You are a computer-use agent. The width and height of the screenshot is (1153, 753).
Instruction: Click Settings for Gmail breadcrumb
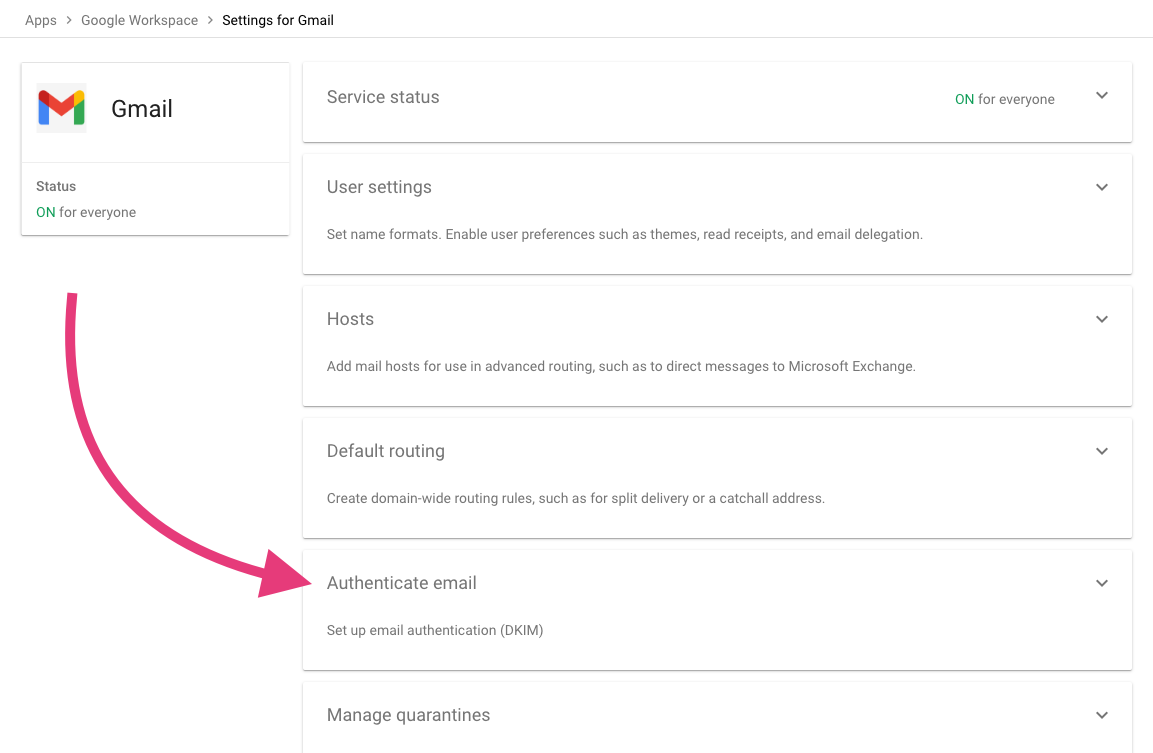click(x=278, y=21)
